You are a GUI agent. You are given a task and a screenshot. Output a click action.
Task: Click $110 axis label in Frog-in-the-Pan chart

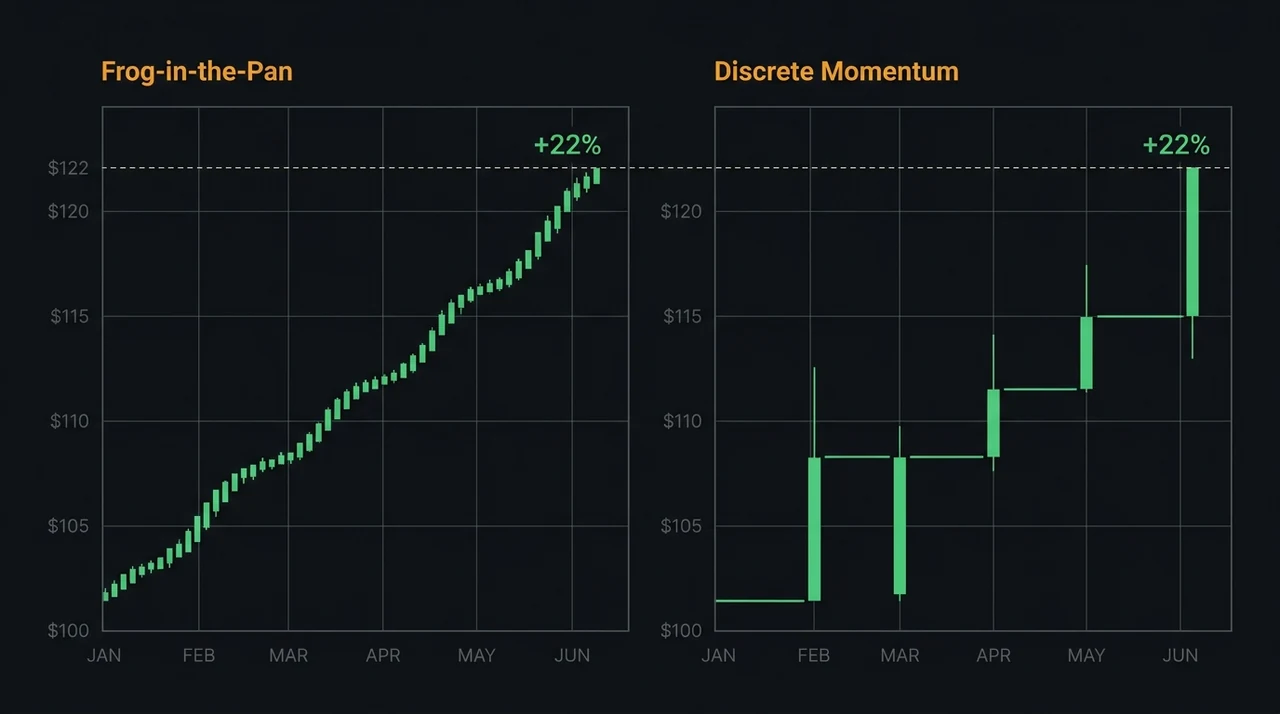pos(69,421)
